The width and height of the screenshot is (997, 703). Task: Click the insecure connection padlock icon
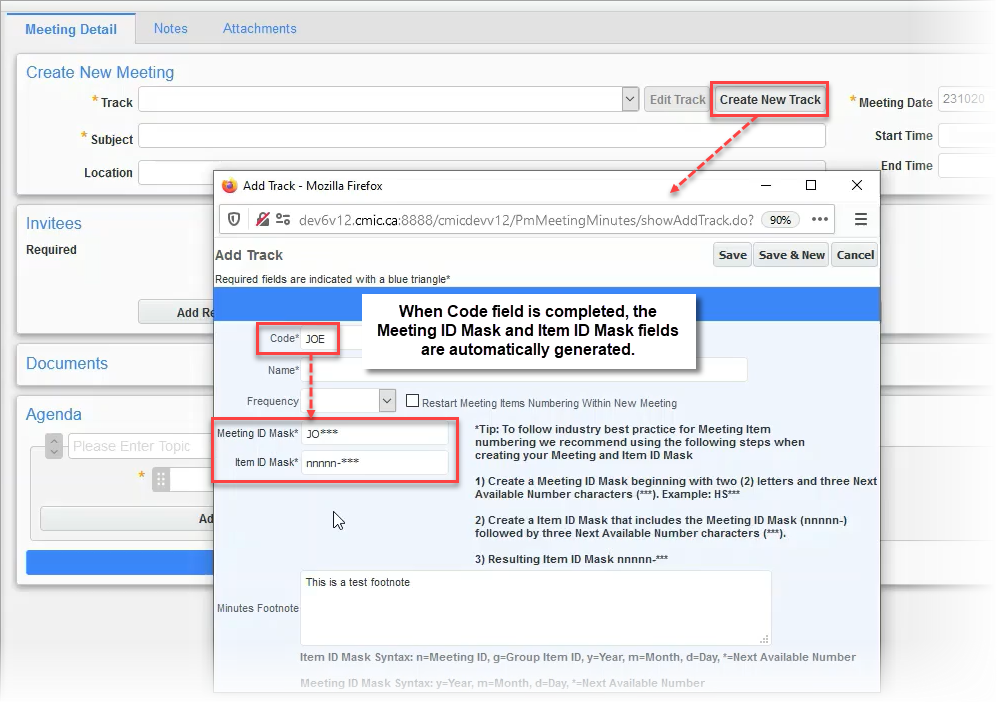click(x=262, y=219)
